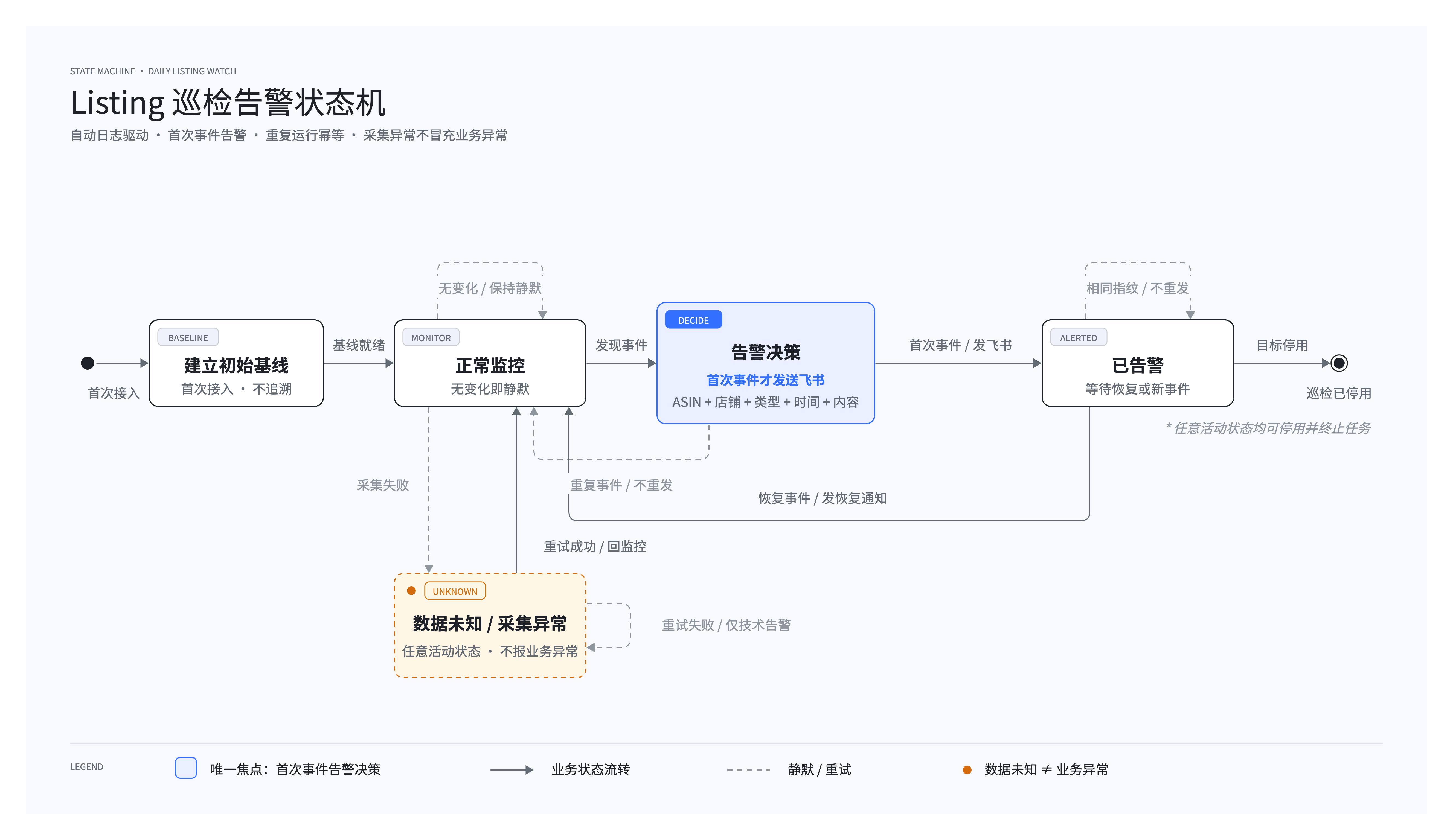
Task: Click the 任意活动状态 · 不报业务异常 subtitle
Action: pyautogui.click(x=490, y=652)
